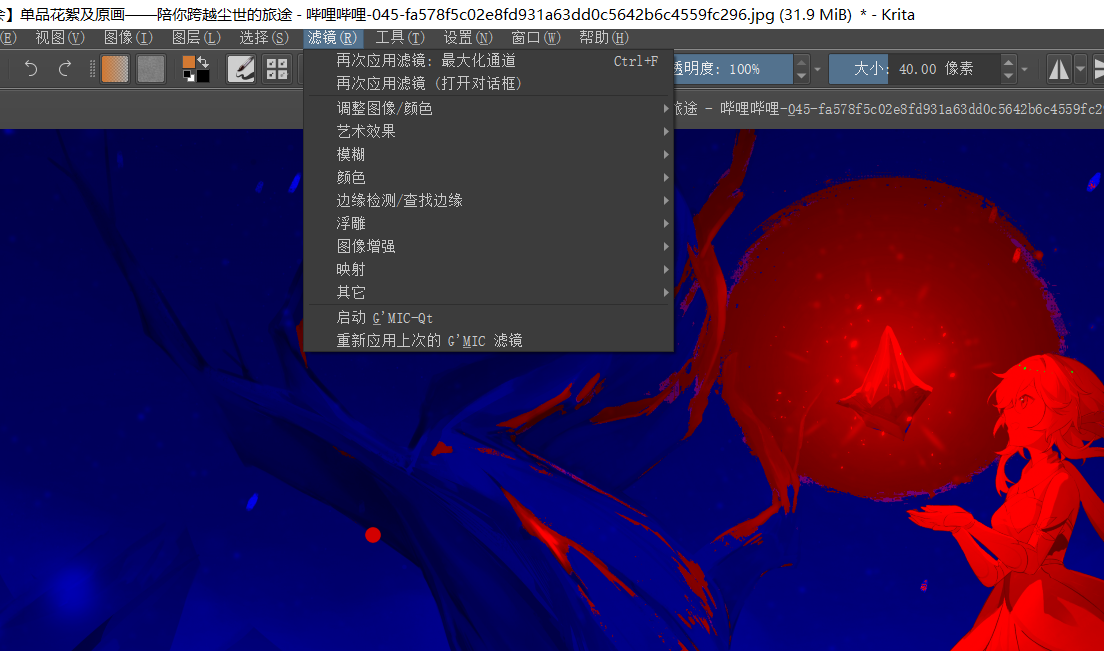Open the 工具(T) menu
This screenshot has width=1104, height=651.
399,38
